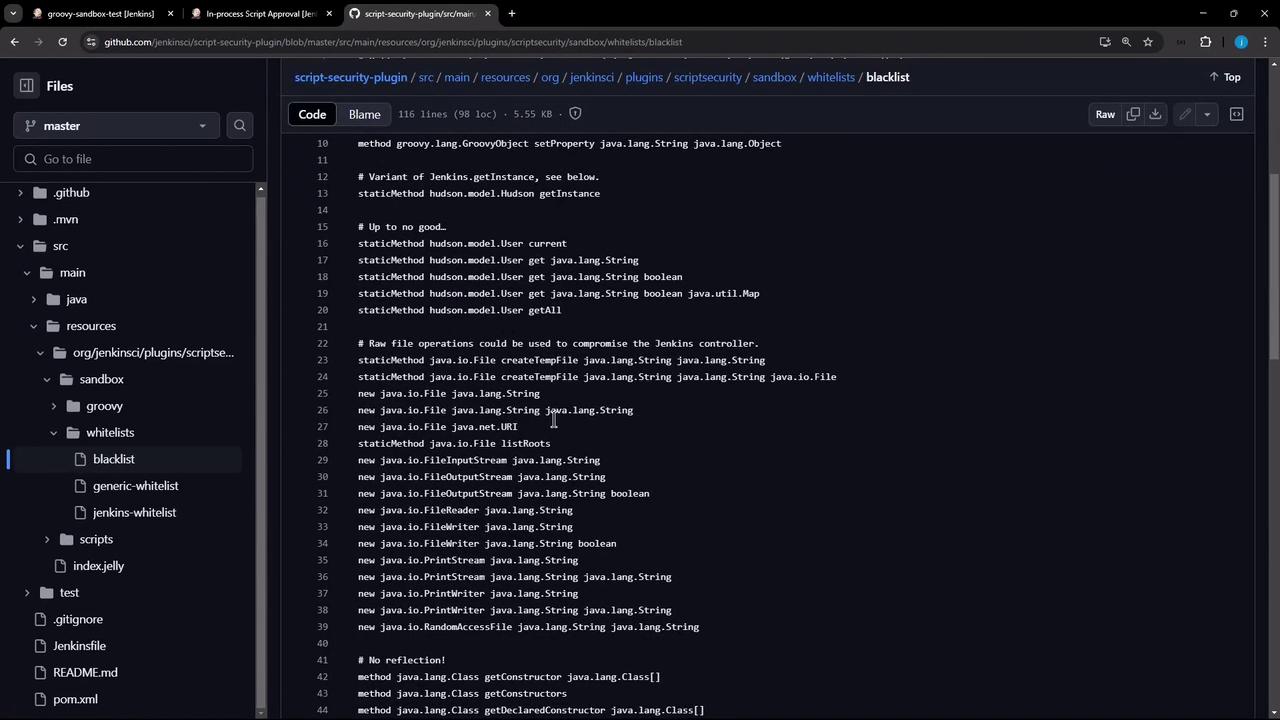
Task: Copy raw file contents icon
Action: [x=1133, y=114]
